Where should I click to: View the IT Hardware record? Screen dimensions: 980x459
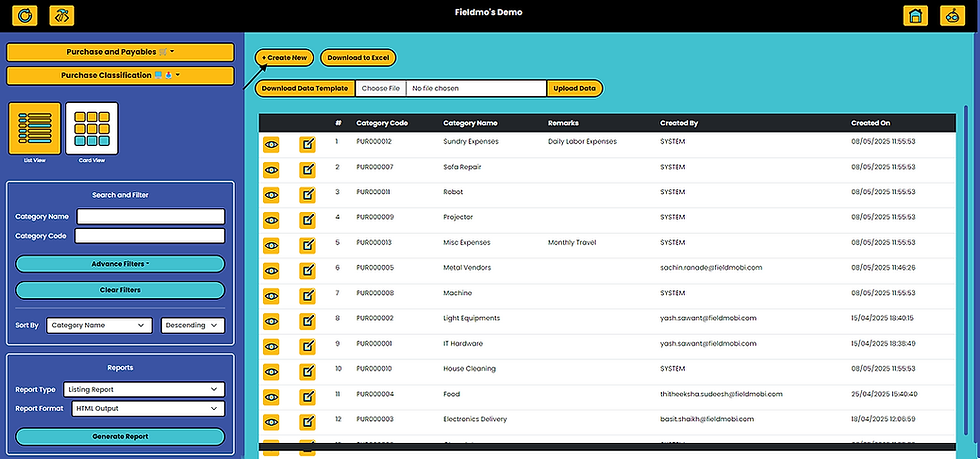point(271,346)
